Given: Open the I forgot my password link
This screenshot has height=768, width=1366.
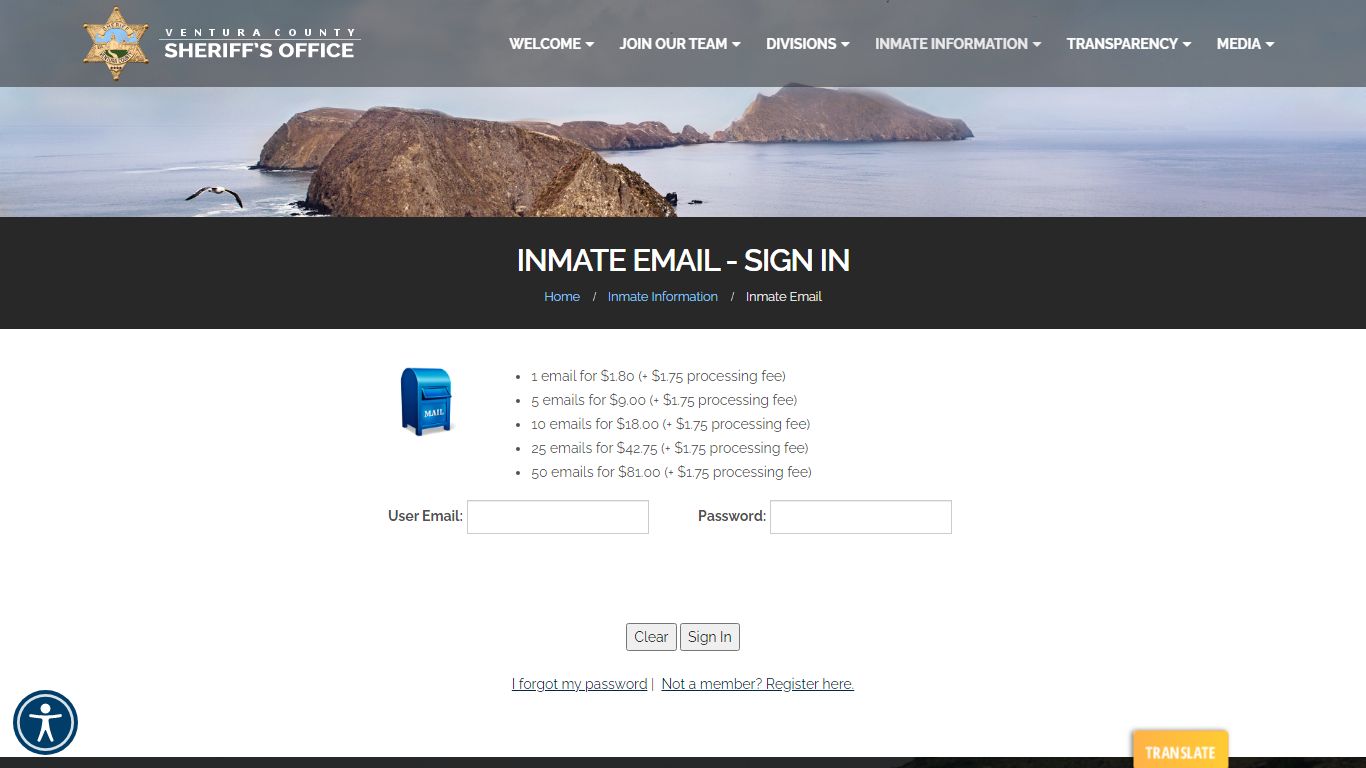Looking at the screenshot, I should point(579,684).
